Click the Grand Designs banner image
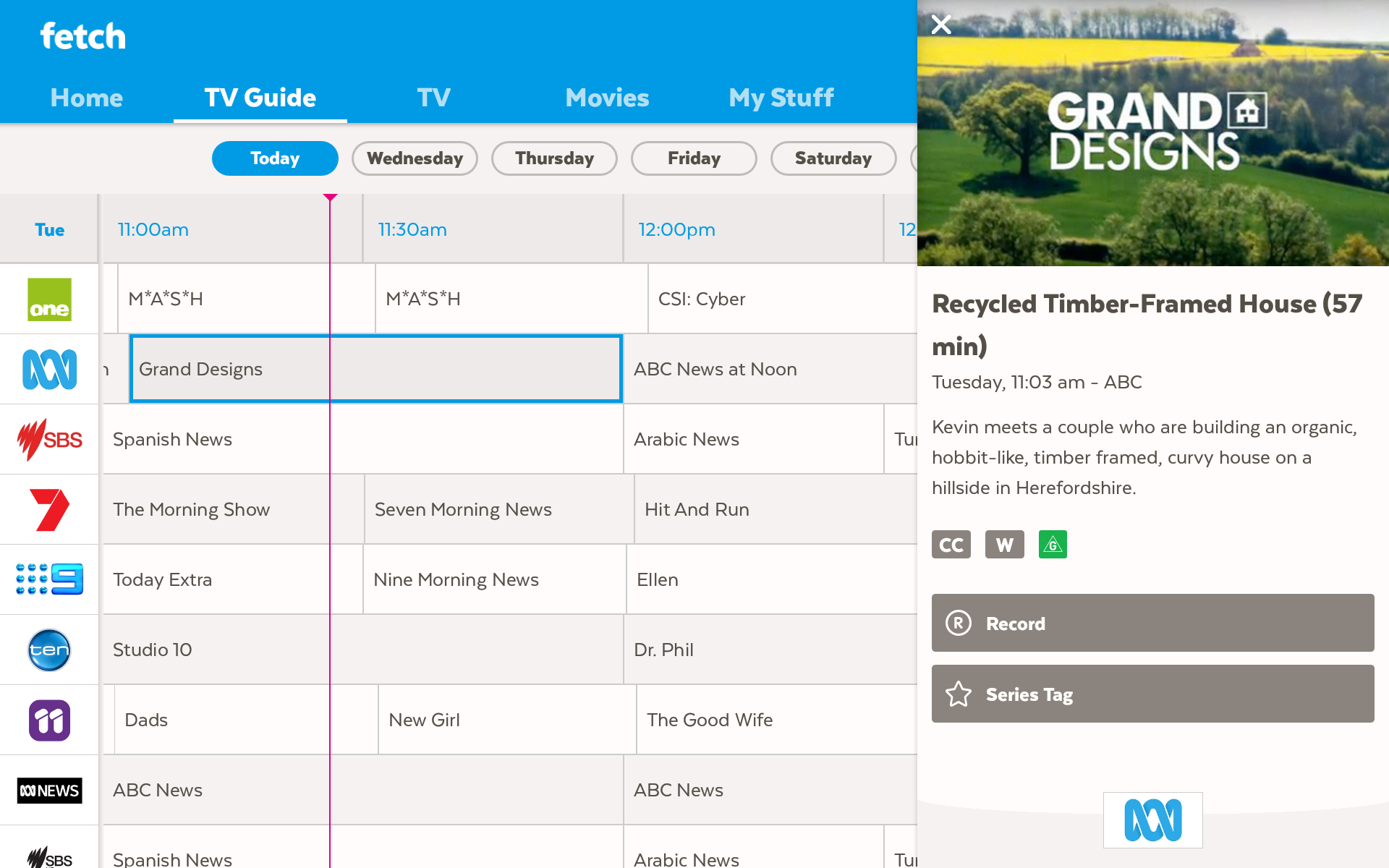 (1153, 133)
